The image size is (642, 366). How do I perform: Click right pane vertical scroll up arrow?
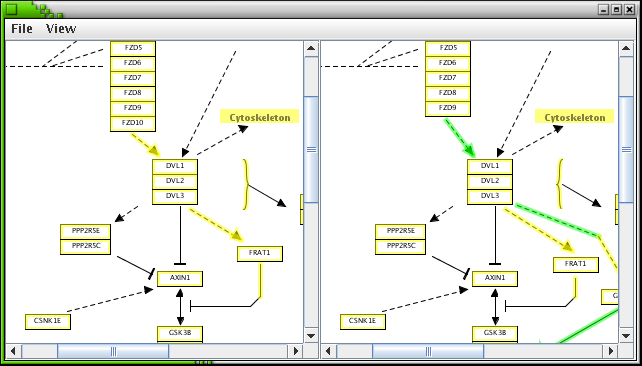(x=626, y=48)
